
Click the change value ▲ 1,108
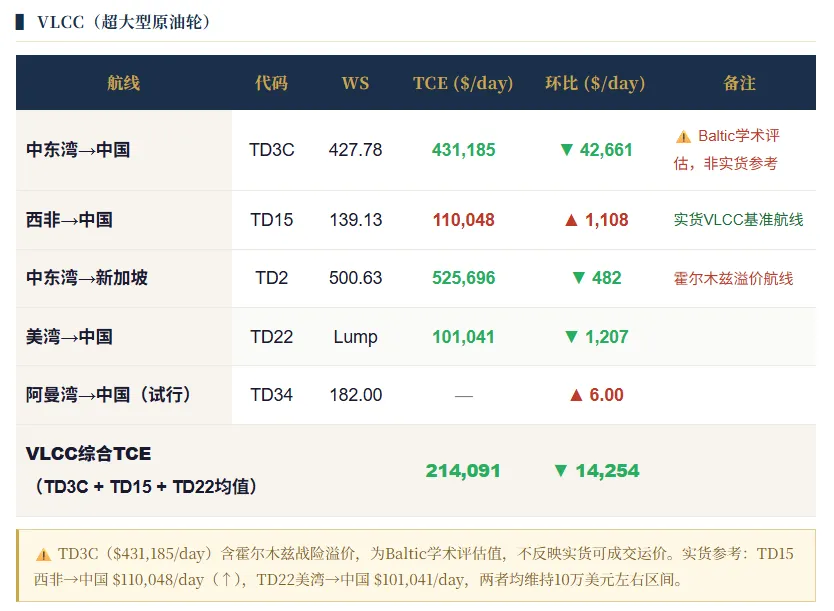(x=596, y=220)
